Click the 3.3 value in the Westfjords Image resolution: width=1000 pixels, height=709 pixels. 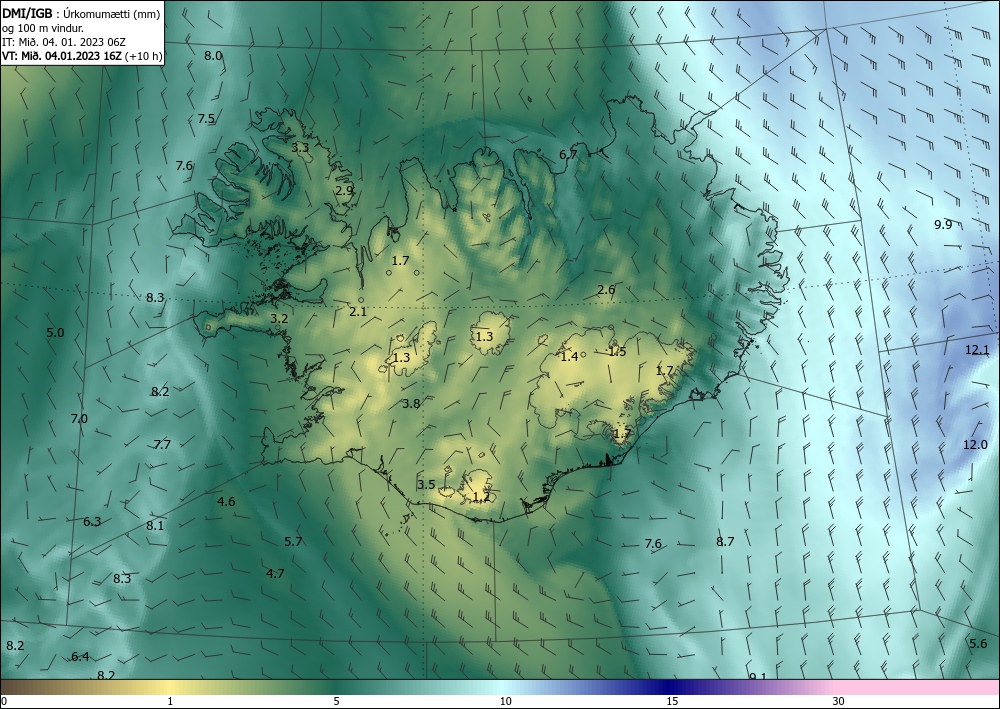pos(300,147)
